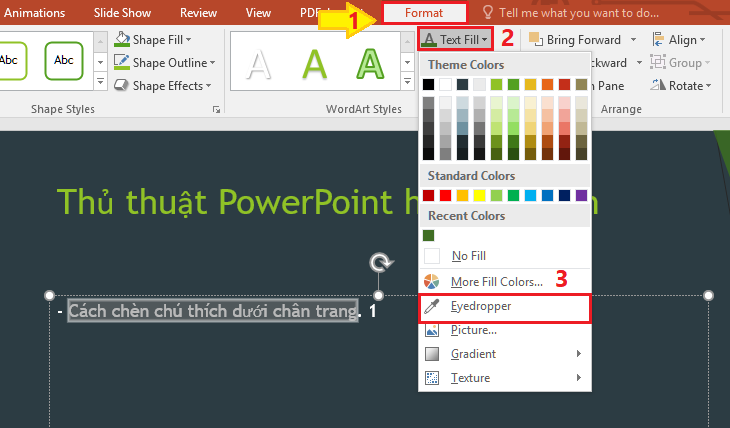Pick the orange theme color swatch
Viewport: 730px width, 428px height.
click(x=547, y=84)
